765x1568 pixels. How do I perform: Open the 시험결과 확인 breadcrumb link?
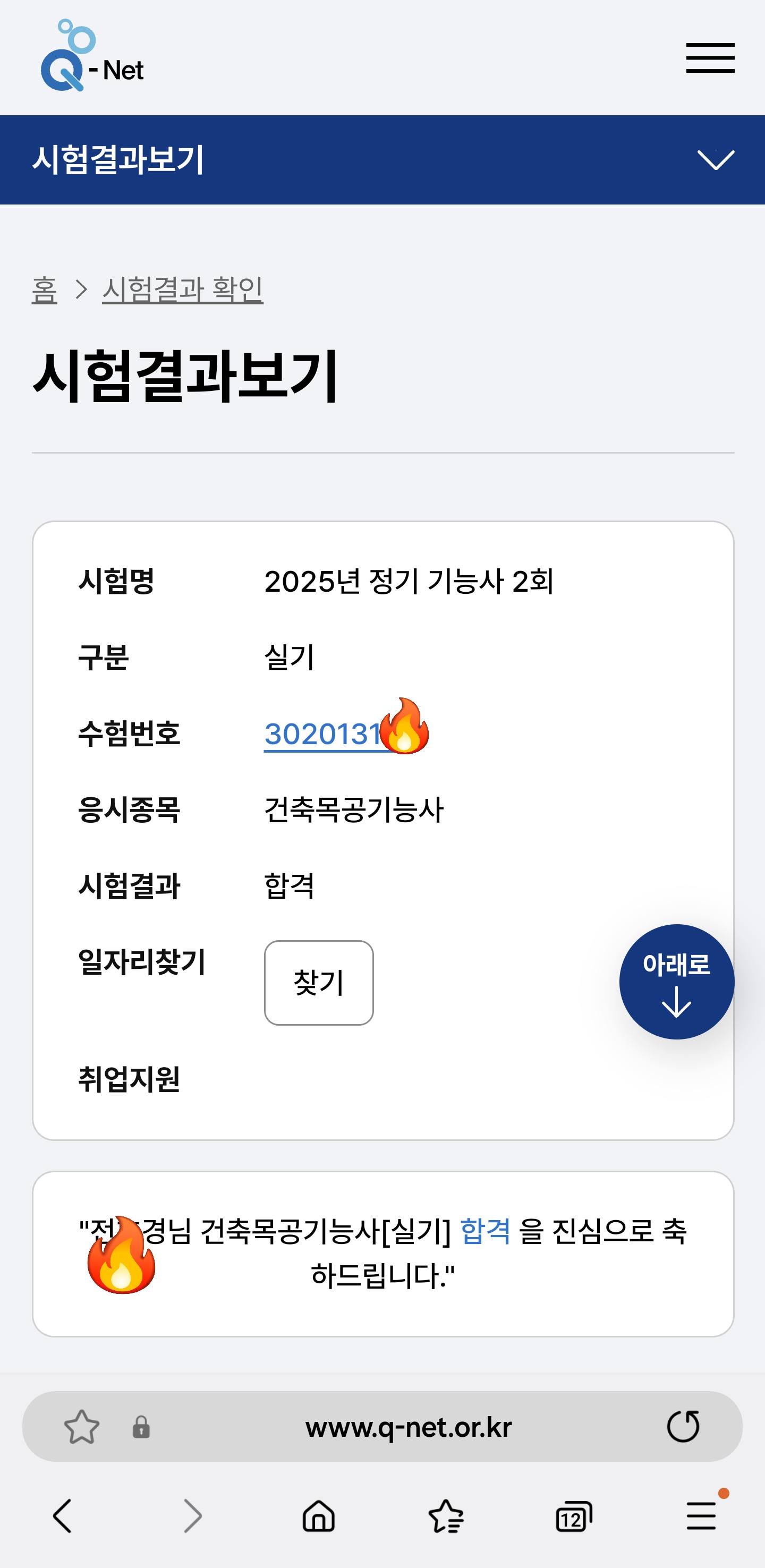coord(183,289)
